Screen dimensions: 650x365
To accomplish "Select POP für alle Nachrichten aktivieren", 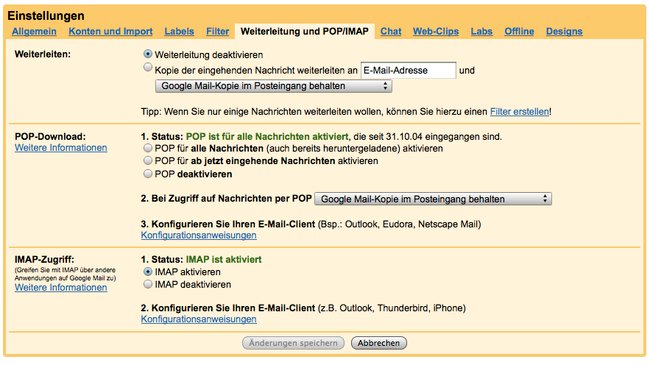I will (148, 148).
